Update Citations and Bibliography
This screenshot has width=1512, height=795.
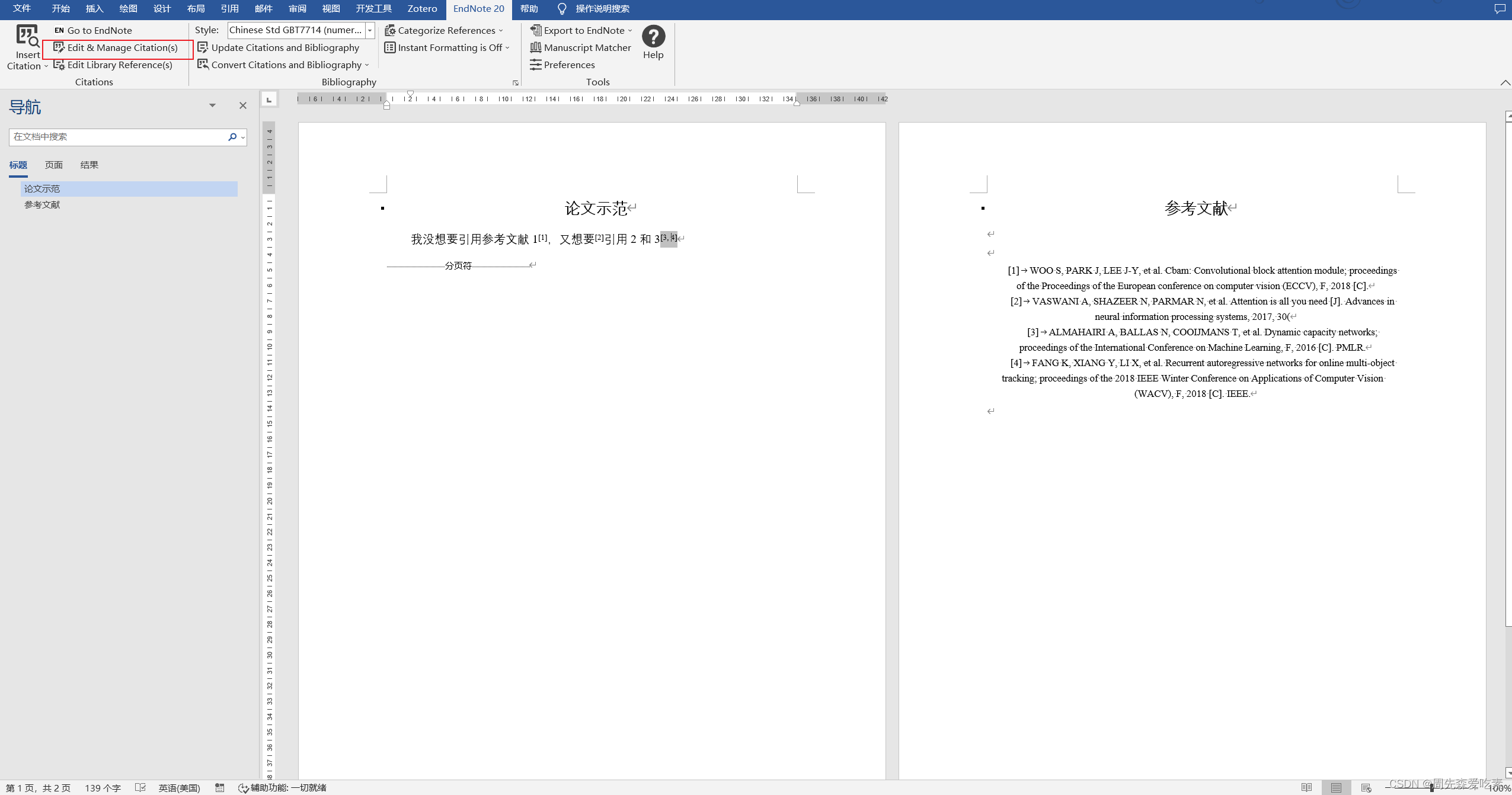coord(285,47)
